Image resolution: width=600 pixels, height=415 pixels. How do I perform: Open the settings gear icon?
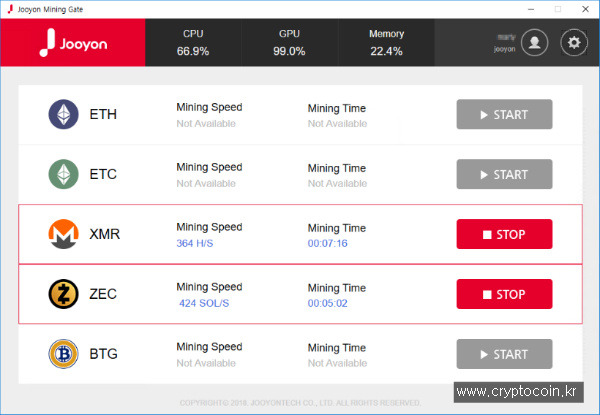[x=574, y=42]
